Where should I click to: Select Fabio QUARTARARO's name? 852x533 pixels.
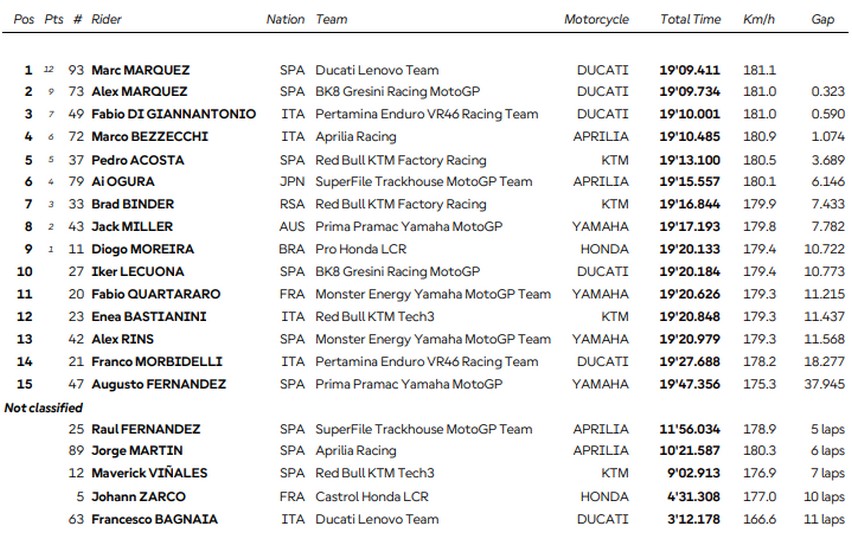click(155, 294)
